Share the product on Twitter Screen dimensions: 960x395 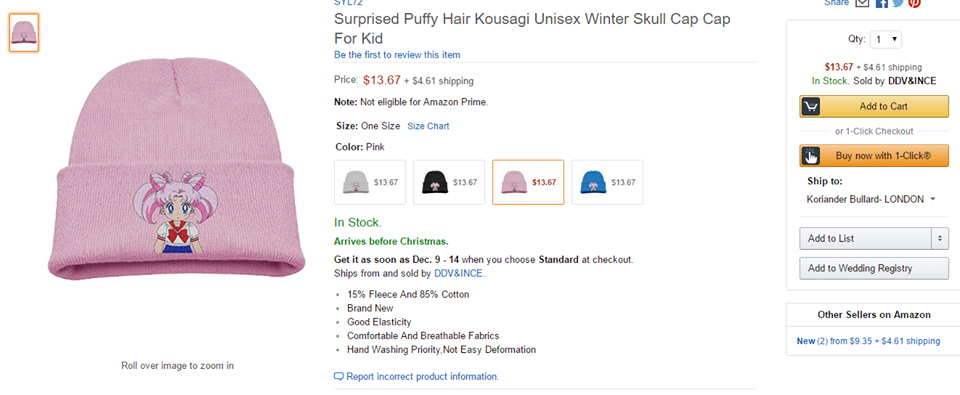point(898,3)
